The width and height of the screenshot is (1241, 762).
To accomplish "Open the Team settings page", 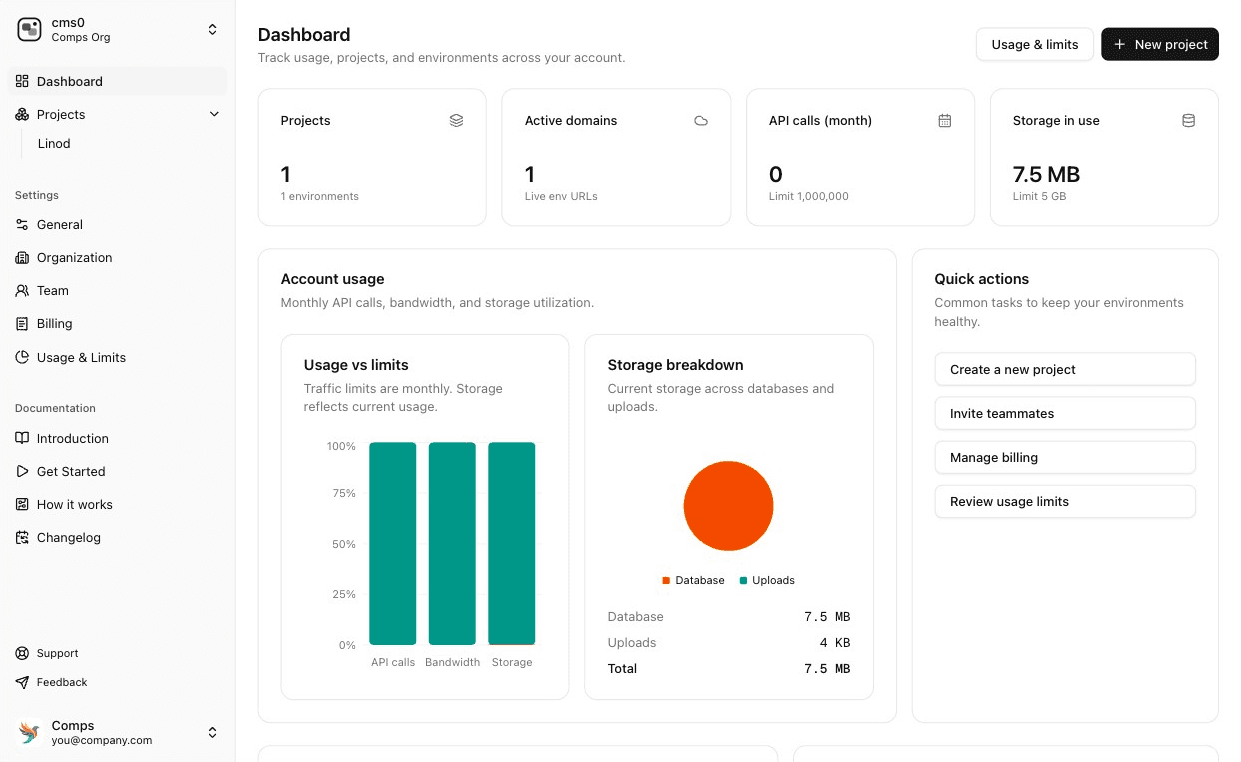I will tap(51, 290).
